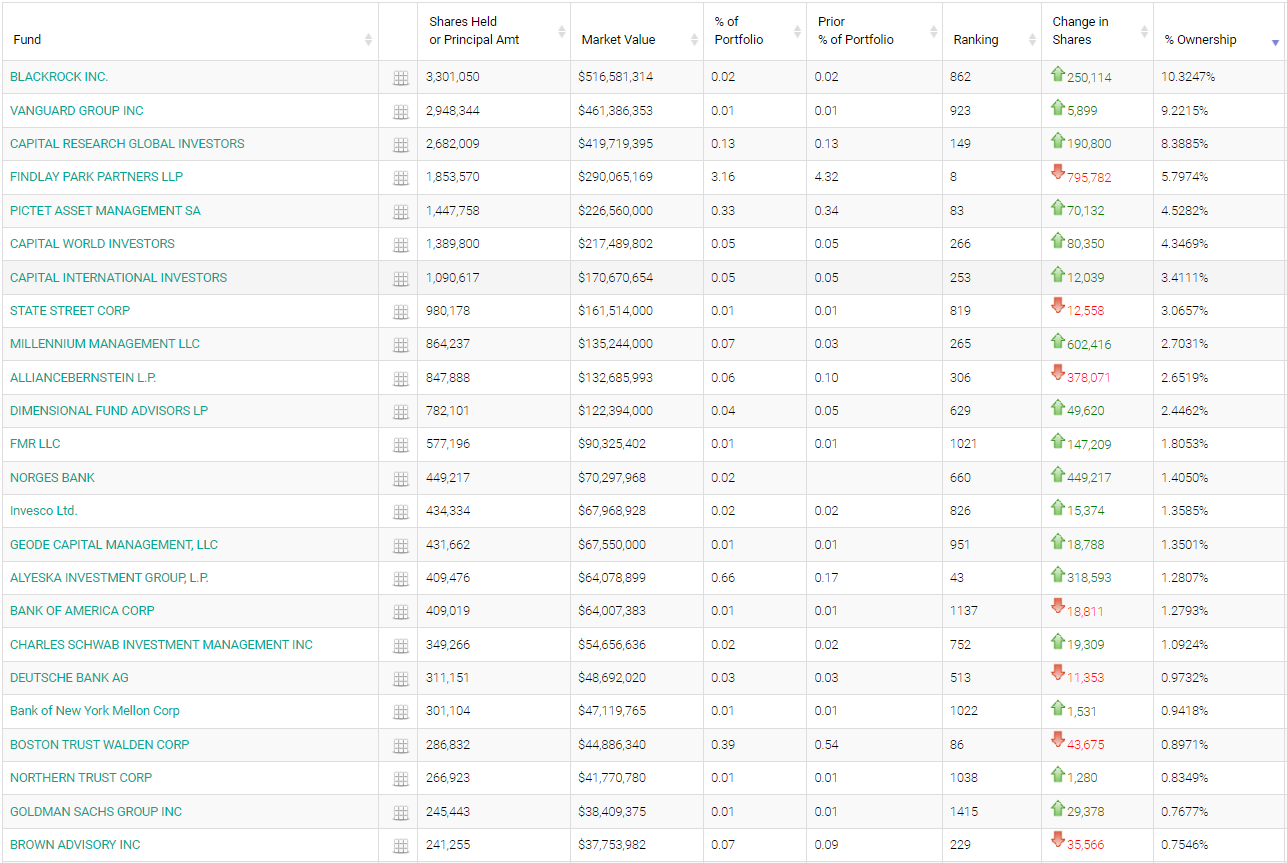The width and height of the screenshot is (1287, 863).
Task: Open grid icon for NORGES BANK
Action: click(401, 479)
